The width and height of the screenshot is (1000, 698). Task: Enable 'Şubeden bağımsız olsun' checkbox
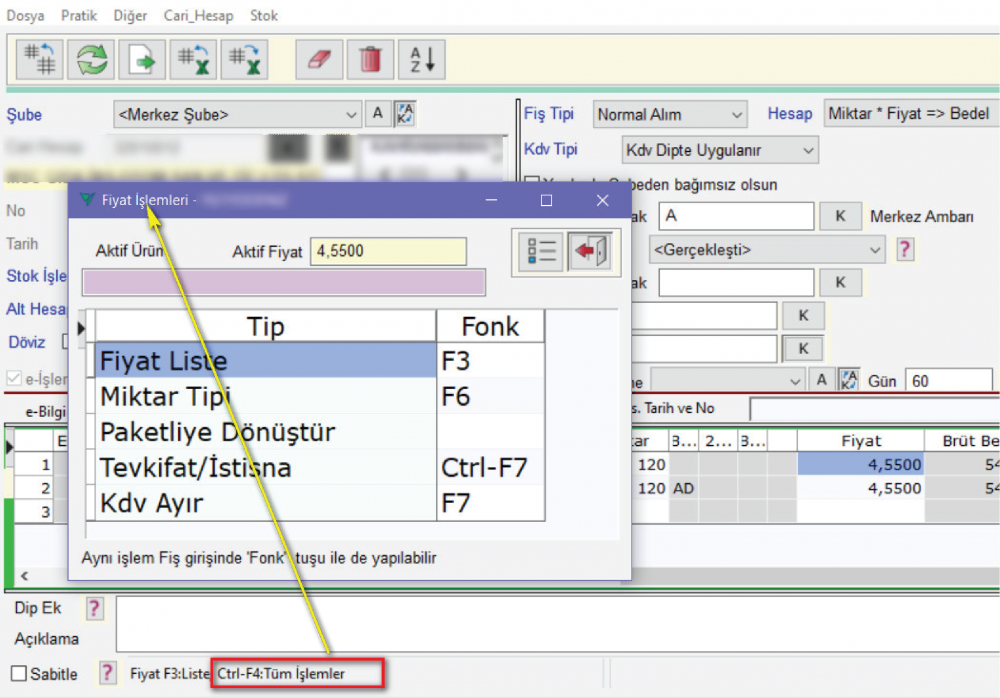(532, 184)
